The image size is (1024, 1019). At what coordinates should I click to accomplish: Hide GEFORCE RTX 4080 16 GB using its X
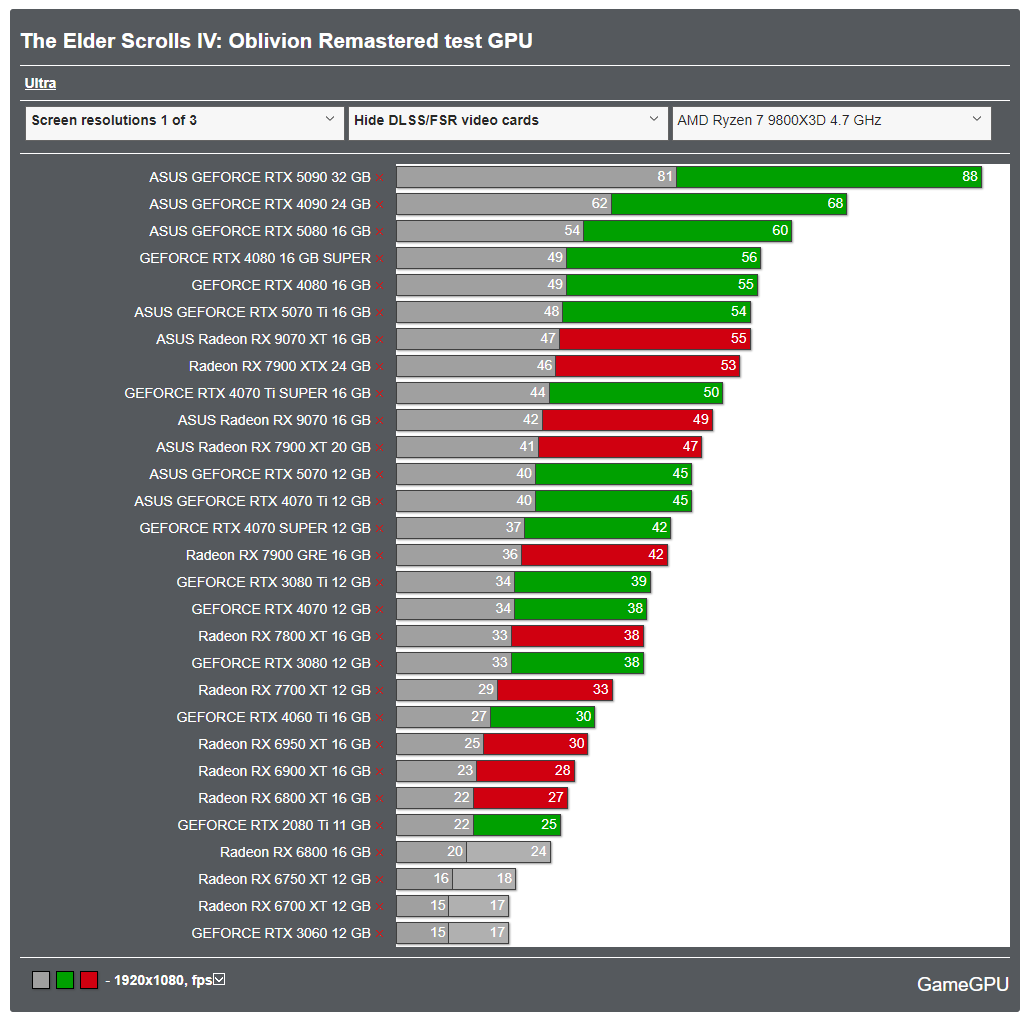tap(380, 286)
